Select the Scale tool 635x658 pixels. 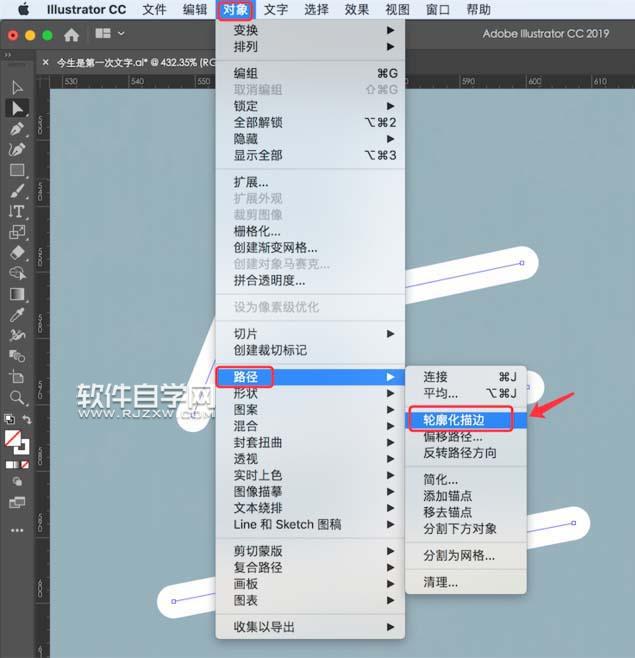[17, 232]
